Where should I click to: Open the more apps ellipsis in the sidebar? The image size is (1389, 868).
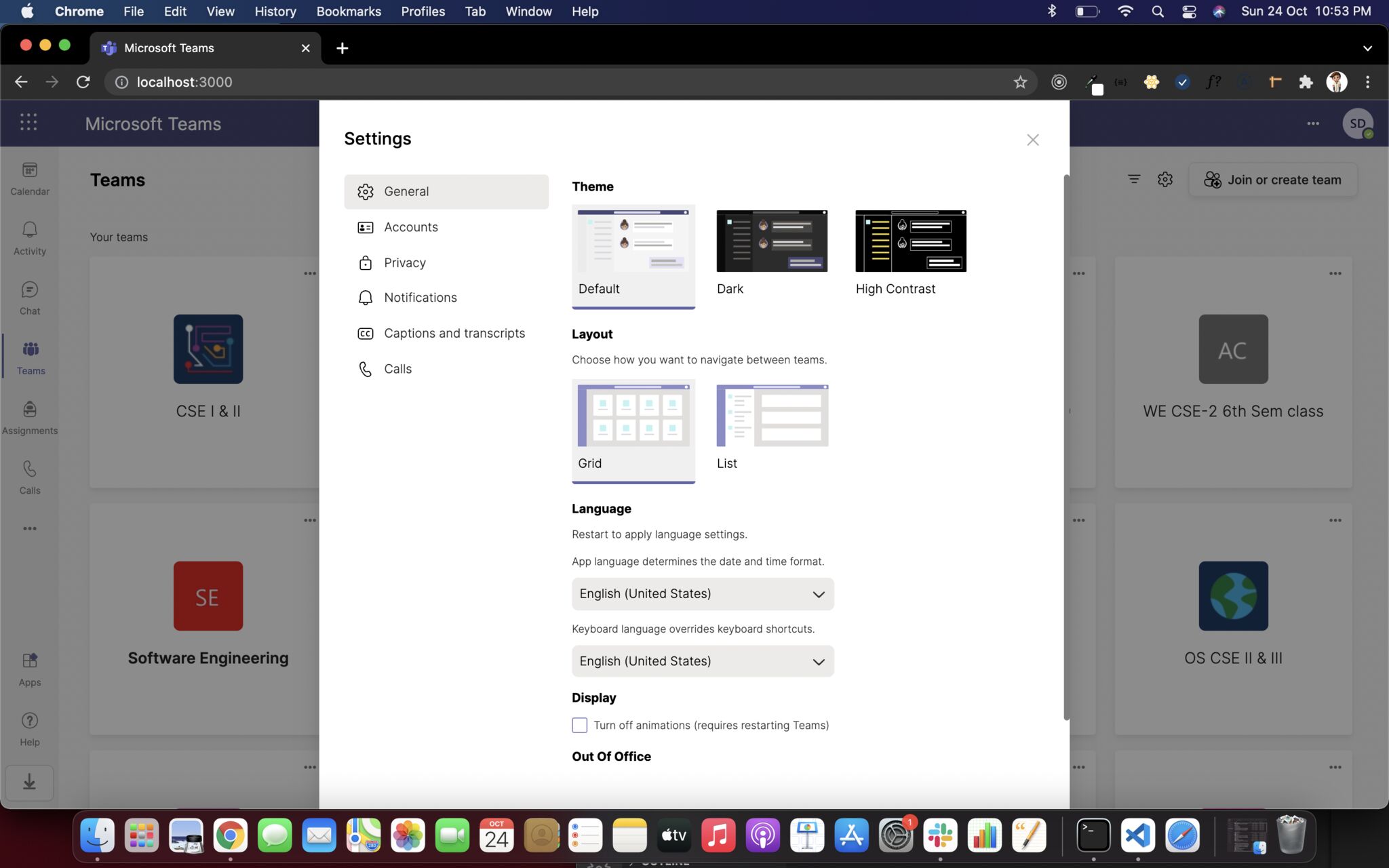coord(30,528)
